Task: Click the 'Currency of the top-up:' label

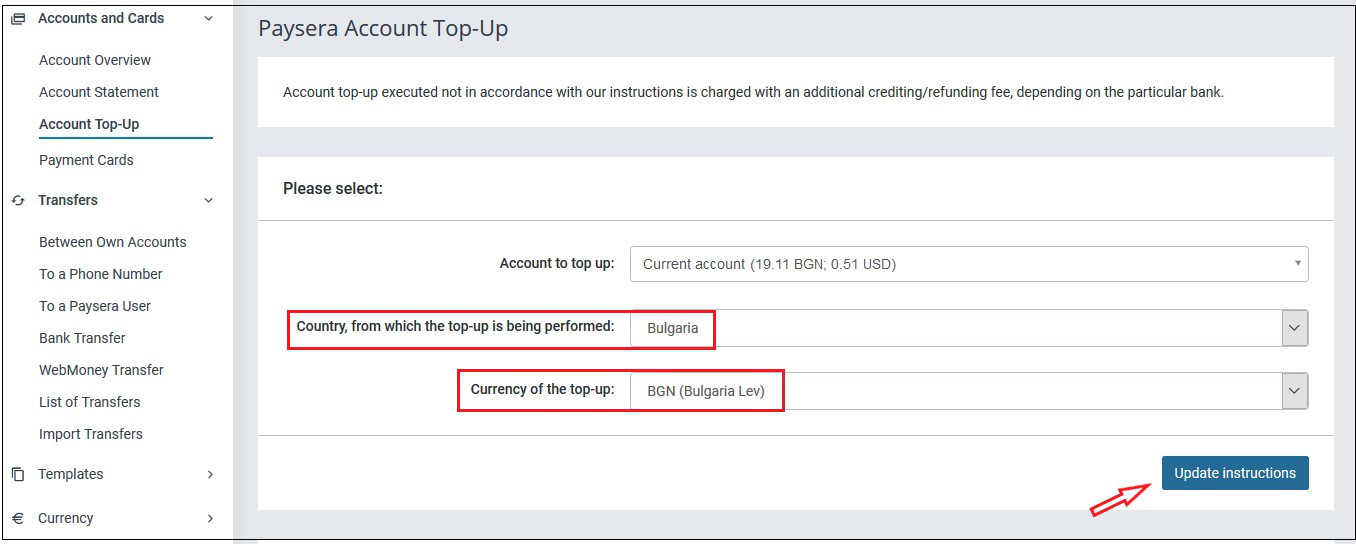Action: pos(541,389)
